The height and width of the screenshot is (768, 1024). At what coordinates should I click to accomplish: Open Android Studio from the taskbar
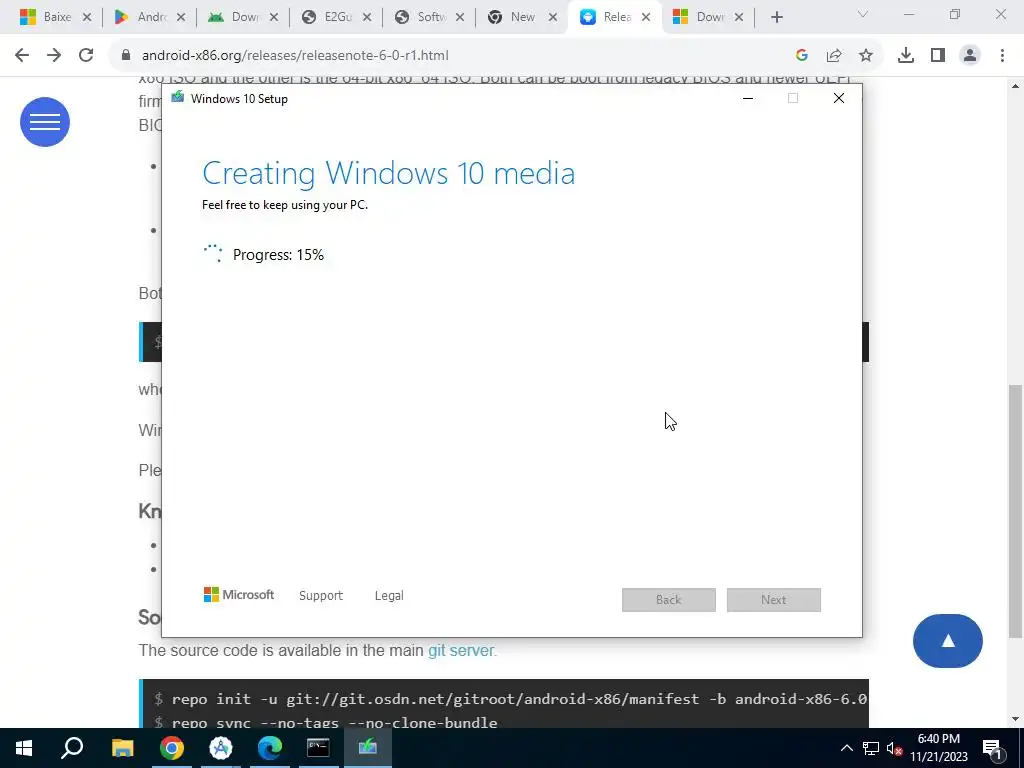[221, 748]
